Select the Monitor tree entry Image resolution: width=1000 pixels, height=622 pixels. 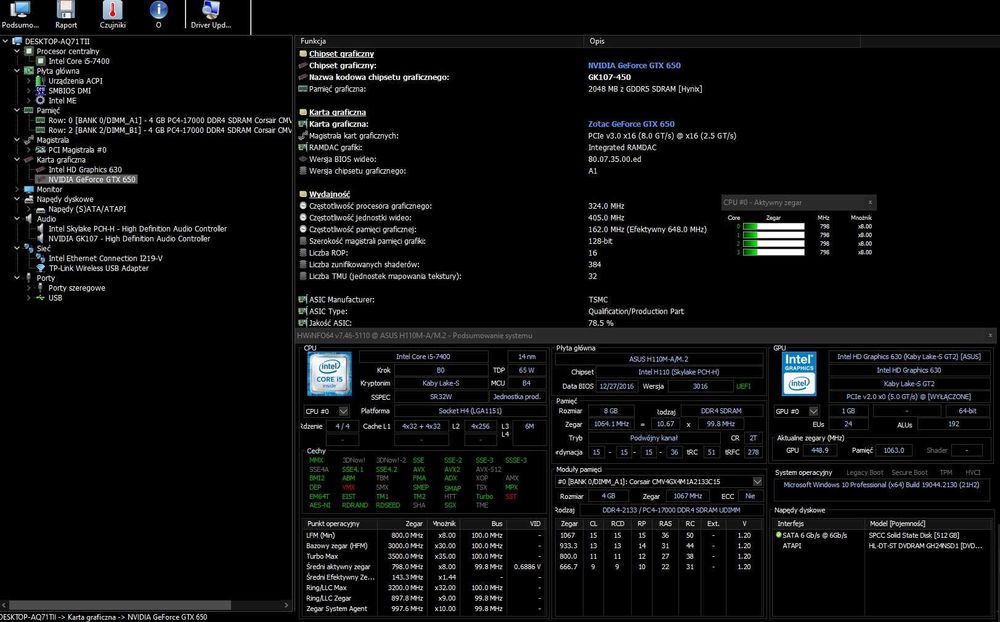click(x=49, y=189)
